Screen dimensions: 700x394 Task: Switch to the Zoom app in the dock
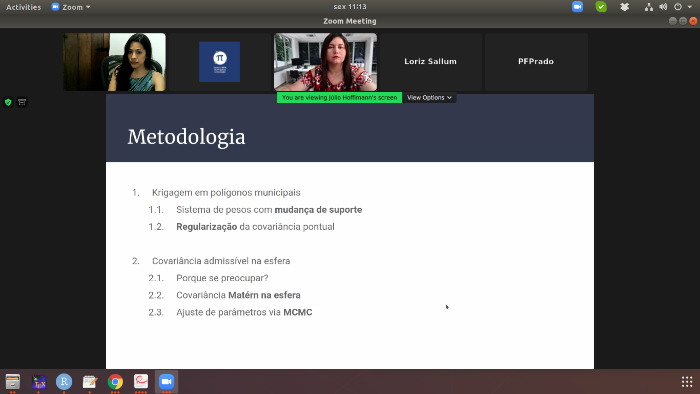click(x=167, y=382)
